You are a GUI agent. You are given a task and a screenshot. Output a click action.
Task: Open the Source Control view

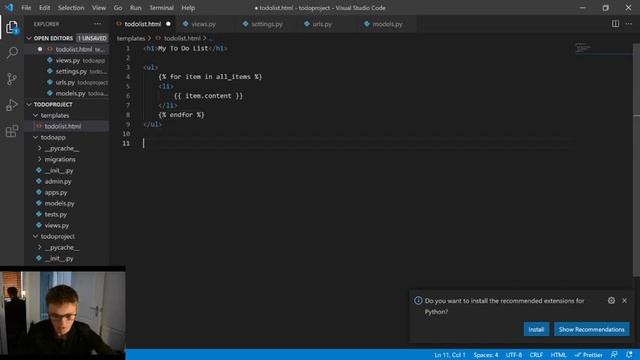(12, 79)
